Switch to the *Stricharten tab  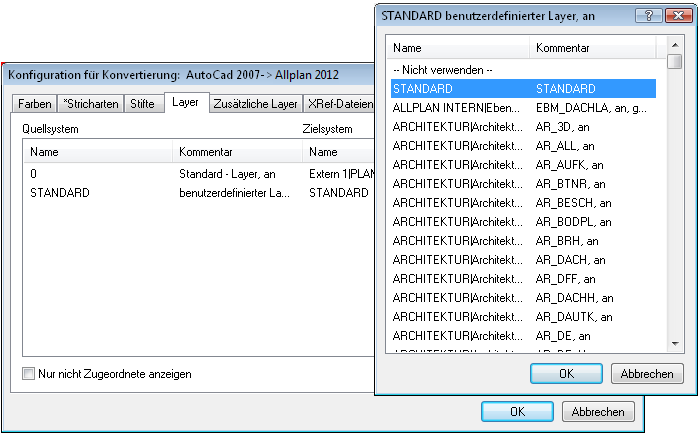[91, 104]
